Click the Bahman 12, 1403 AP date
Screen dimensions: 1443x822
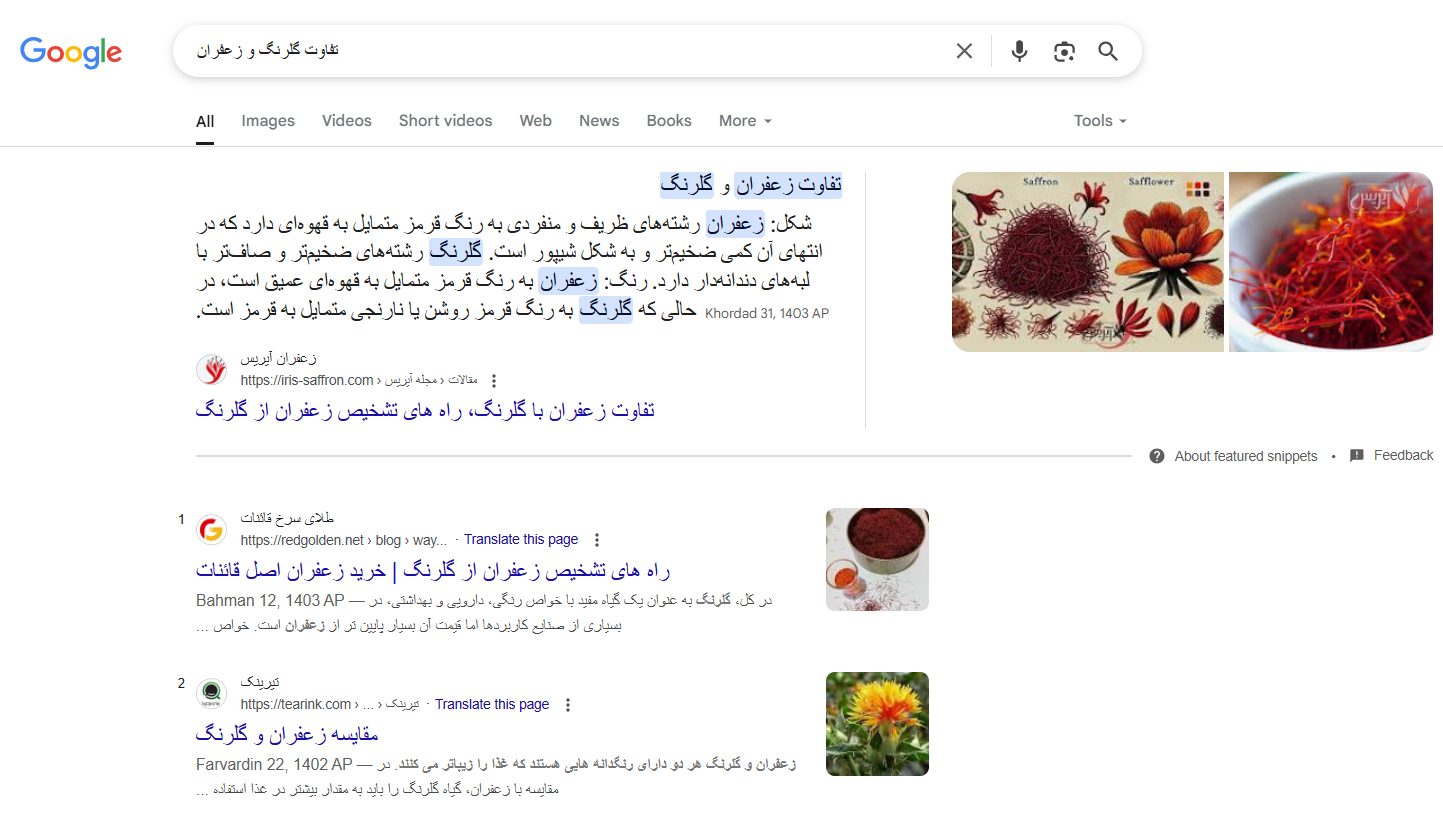point(270,600)
